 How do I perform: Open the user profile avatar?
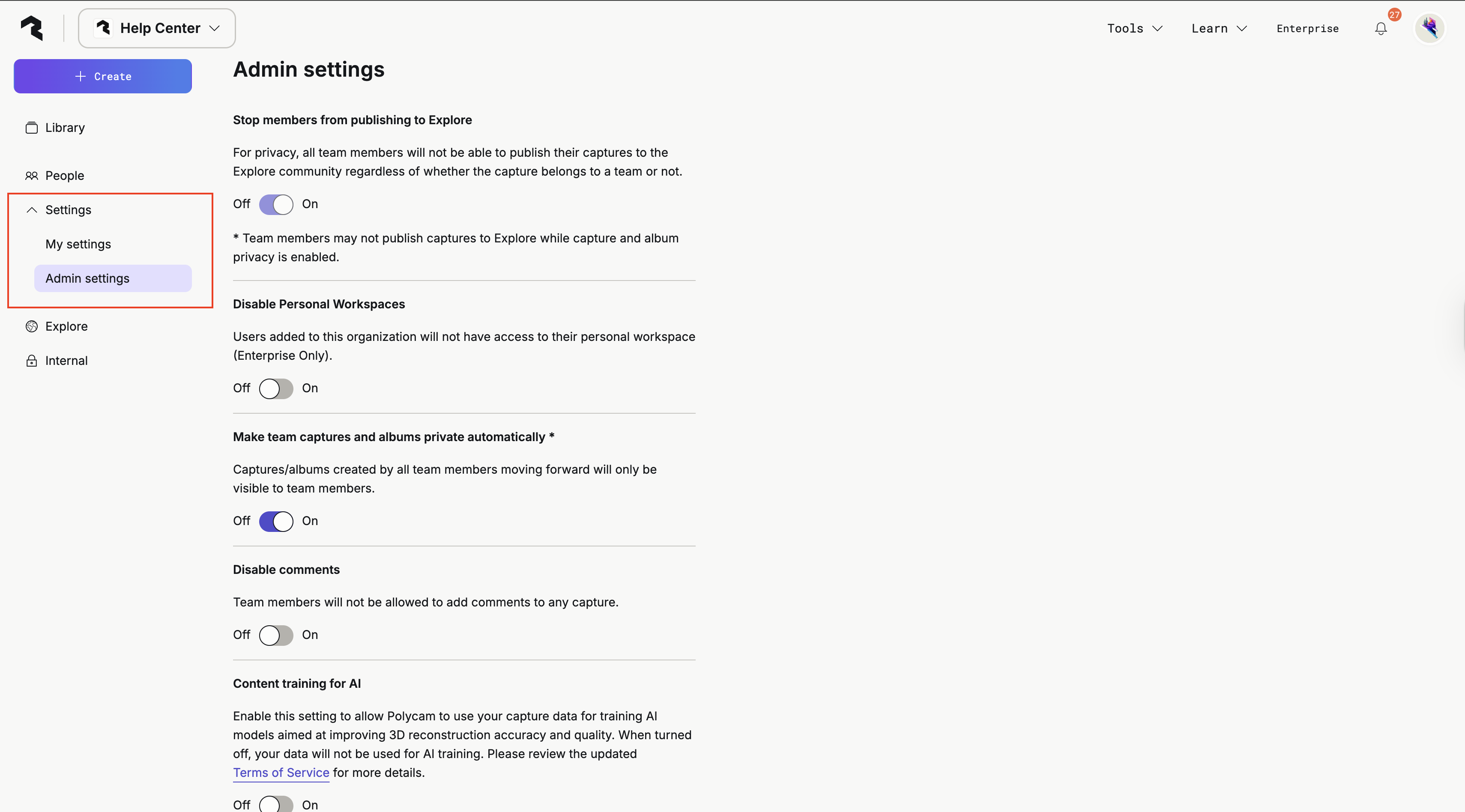[x=1429, y=28]
